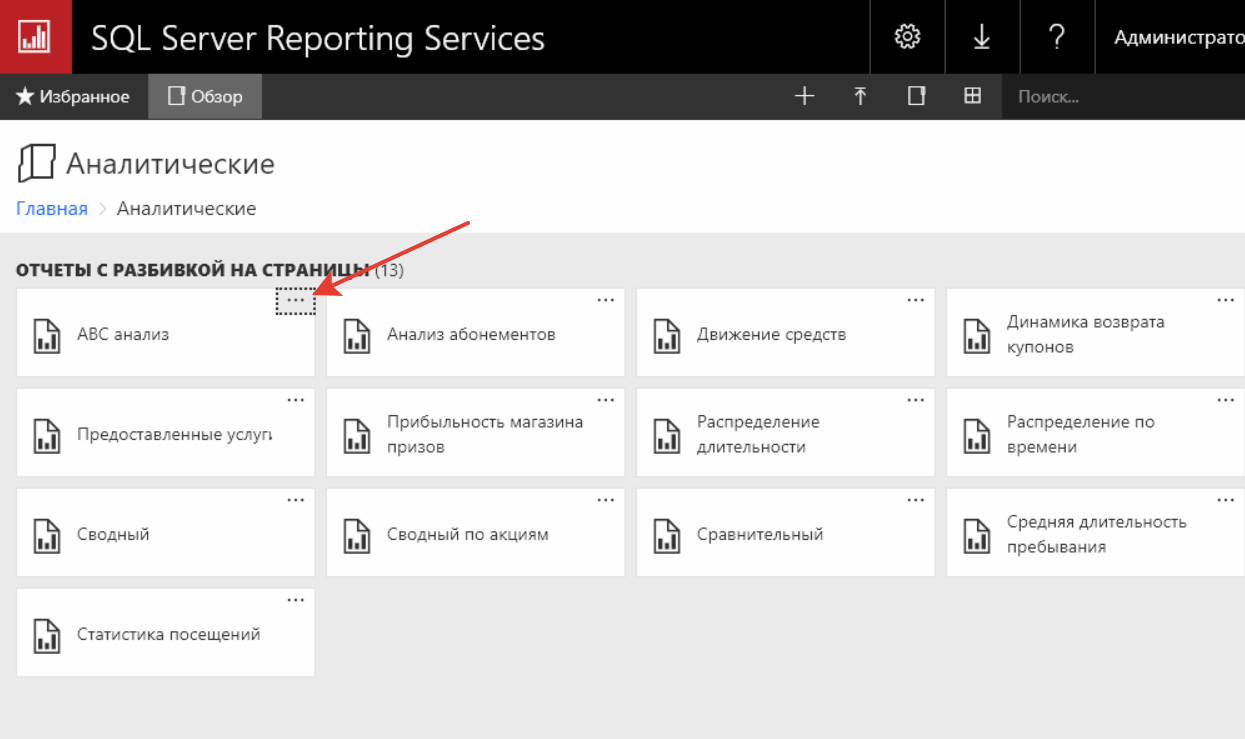Open ellipsis menu for Предоставленные услуги
Screen dimensions: 1245x739
[296, 400]
